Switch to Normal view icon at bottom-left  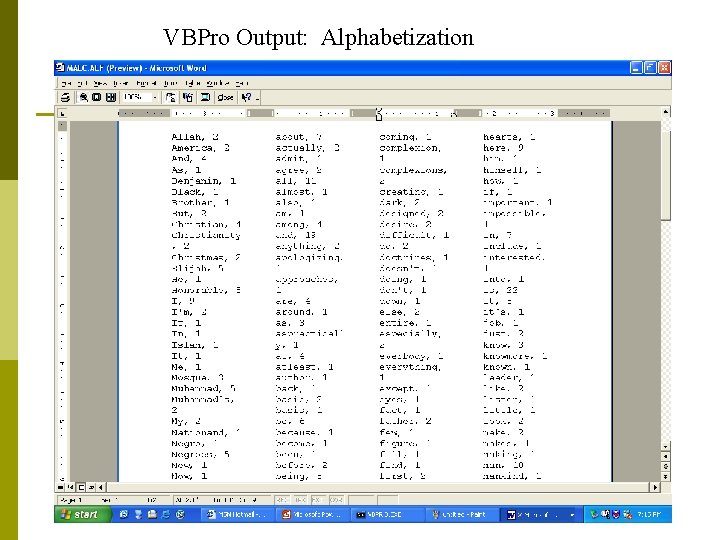pos(61,487)
